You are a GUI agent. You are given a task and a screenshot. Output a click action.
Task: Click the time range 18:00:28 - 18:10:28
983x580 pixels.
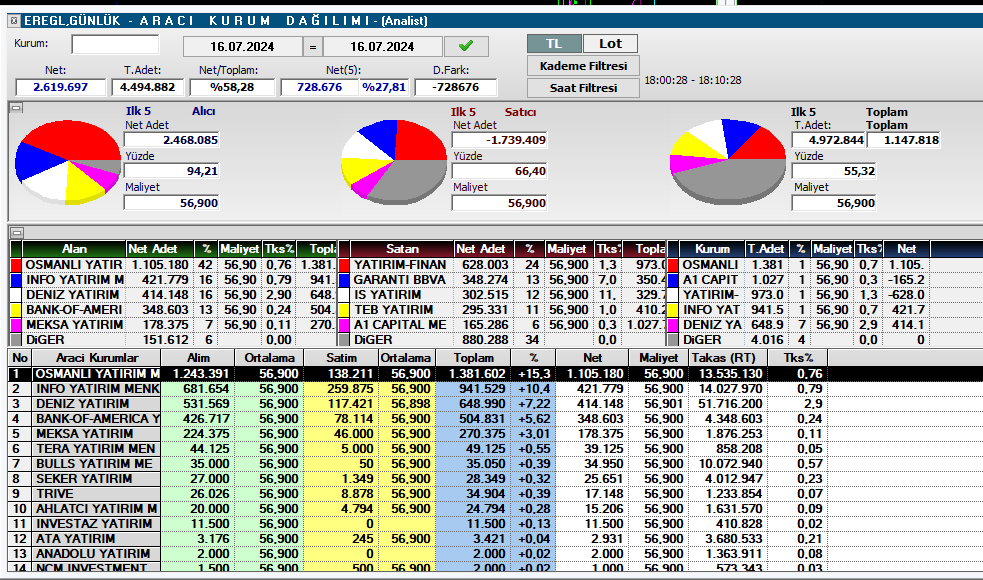[x=693, y=80]
